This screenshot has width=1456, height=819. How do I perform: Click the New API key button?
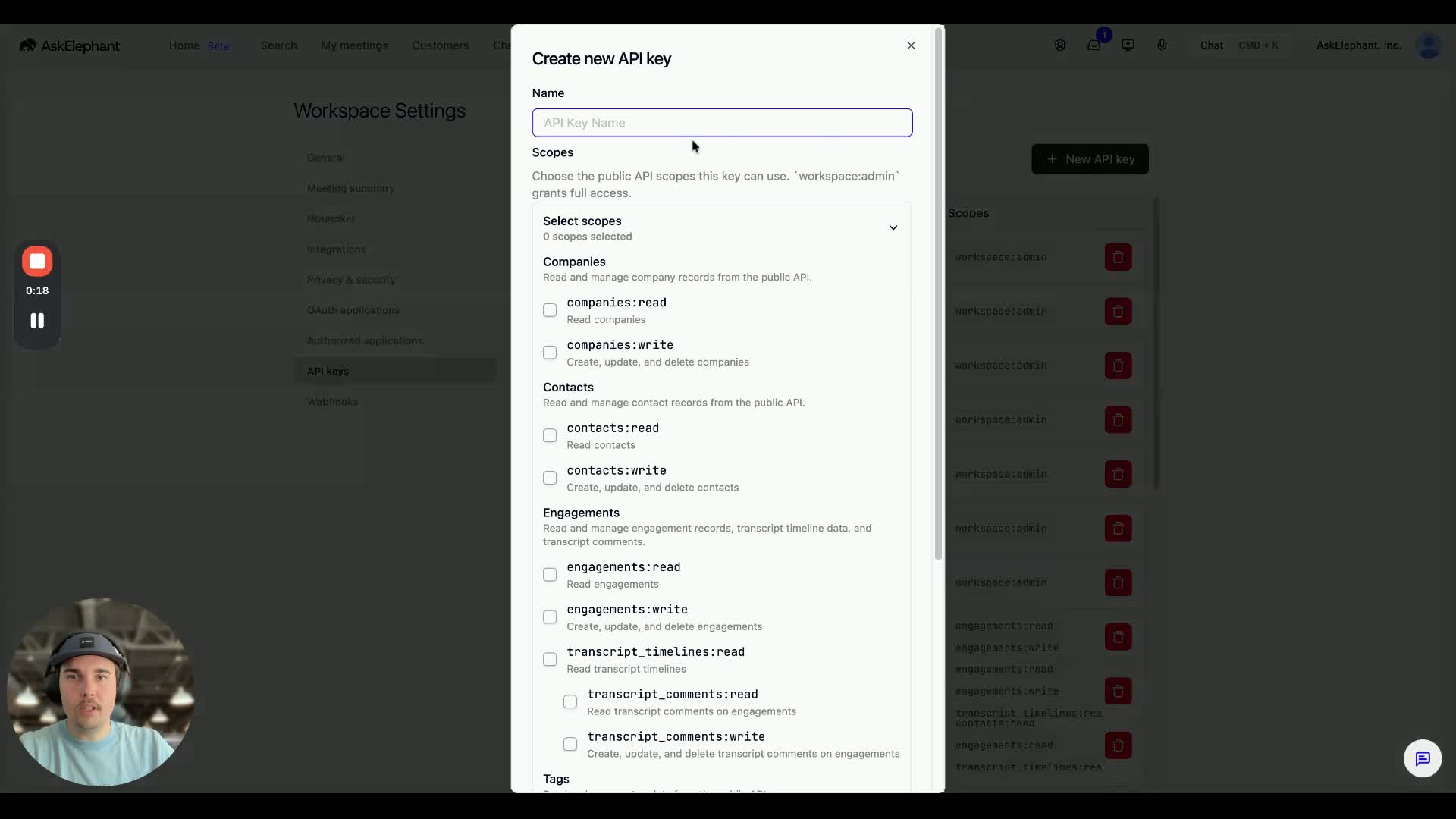tap(1090, 159)
